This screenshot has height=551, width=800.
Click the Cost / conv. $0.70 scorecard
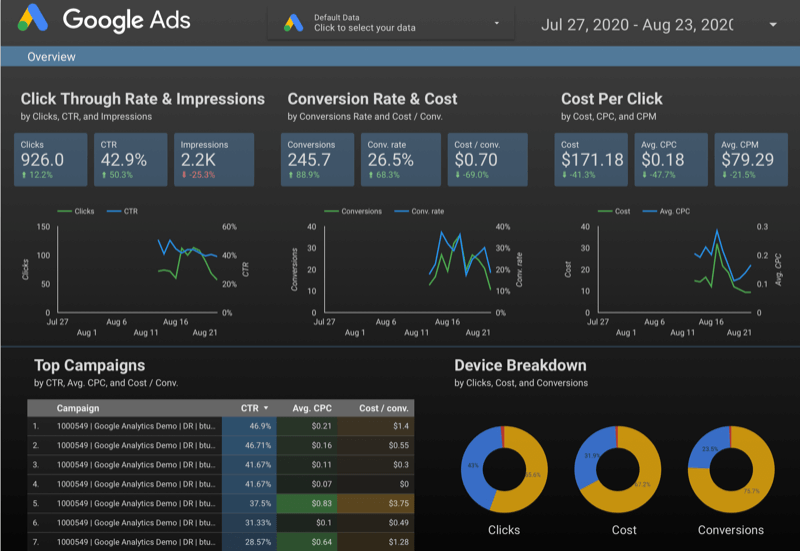pos(488,160)
